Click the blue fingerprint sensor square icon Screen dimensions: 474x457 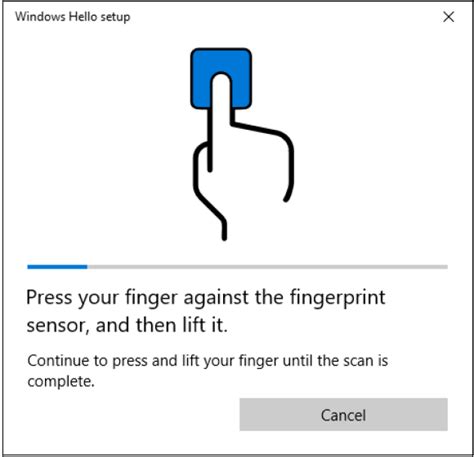(221, 78)
